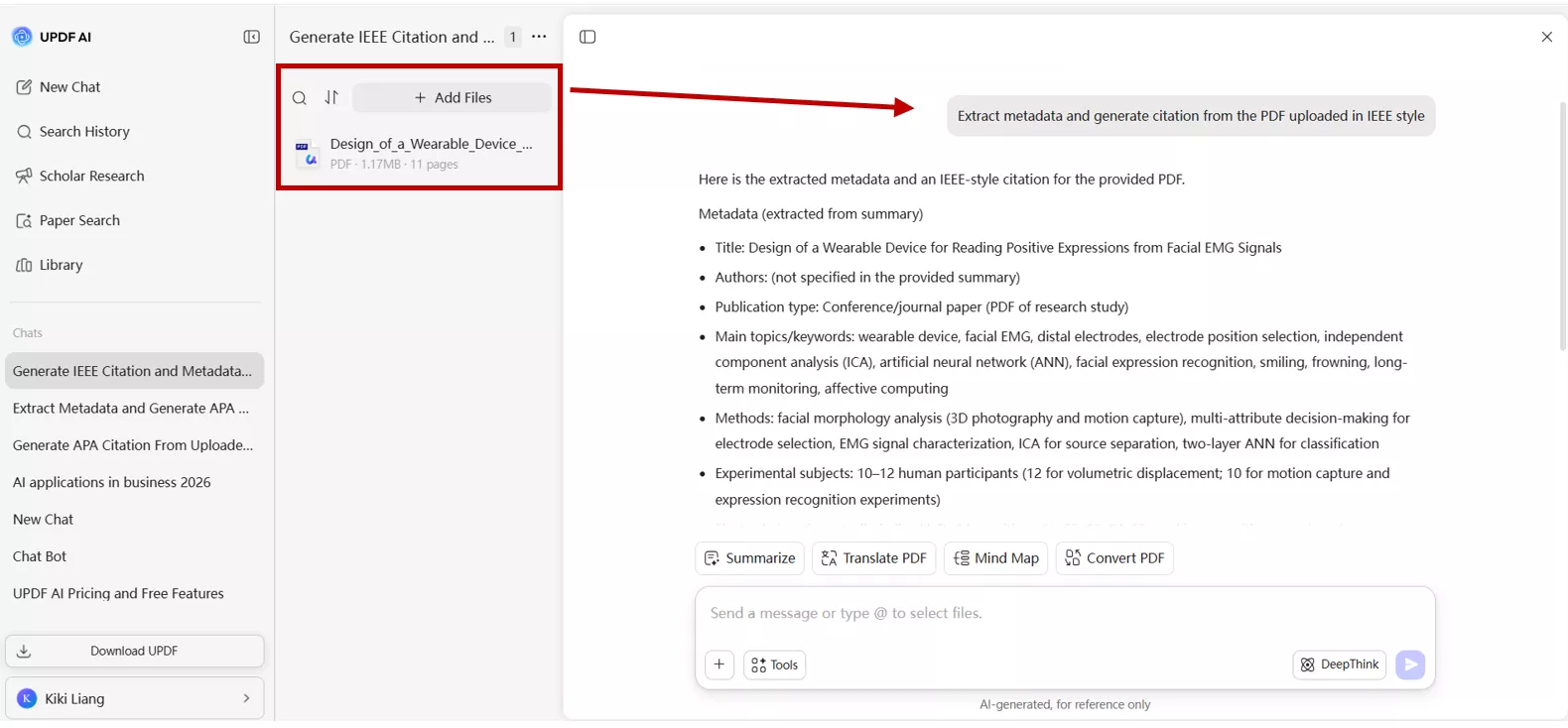This screenshot has width=1568, height=728.
Task: Click the UPDF AI logo
Action: point(22,37)
